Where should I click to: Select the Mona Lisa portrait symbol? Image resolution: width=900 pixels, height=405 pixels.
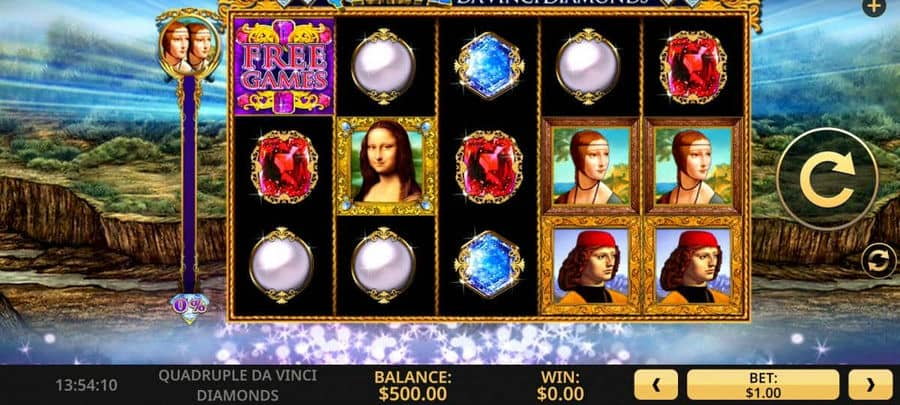tap(386, 166)
